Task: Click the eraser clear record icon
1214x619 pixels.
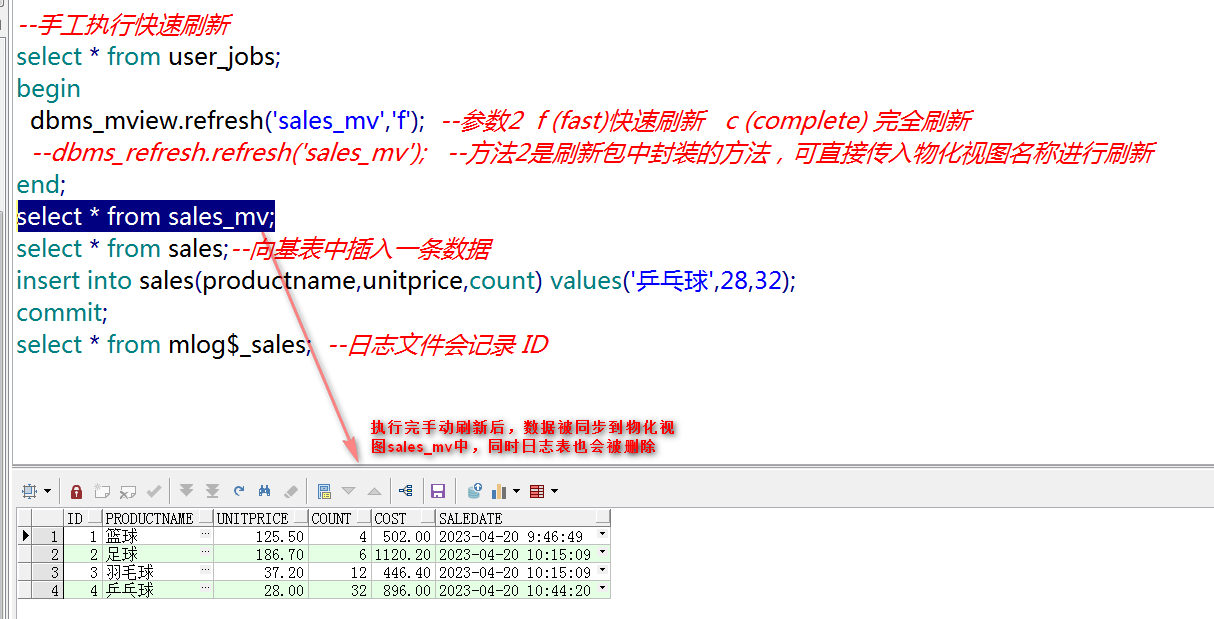Action: pos(291,491)
